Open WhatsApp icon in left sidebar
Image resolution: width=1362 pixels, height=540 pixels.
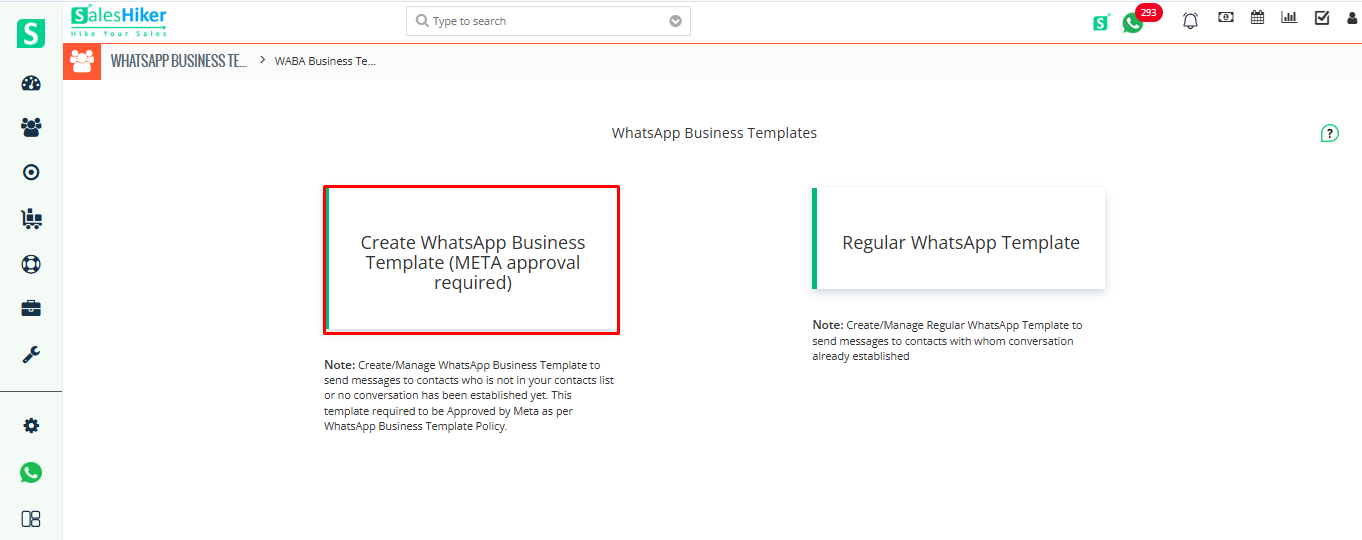31,472
